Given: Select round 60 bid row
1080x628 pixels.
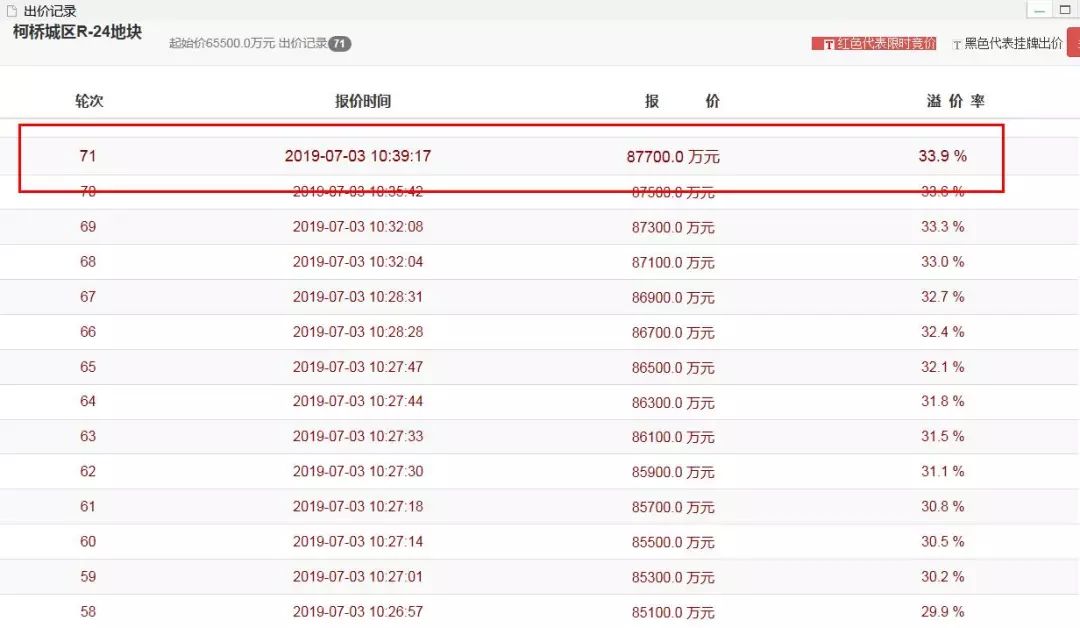Looking at the screenshot, I should pos(511,541).
